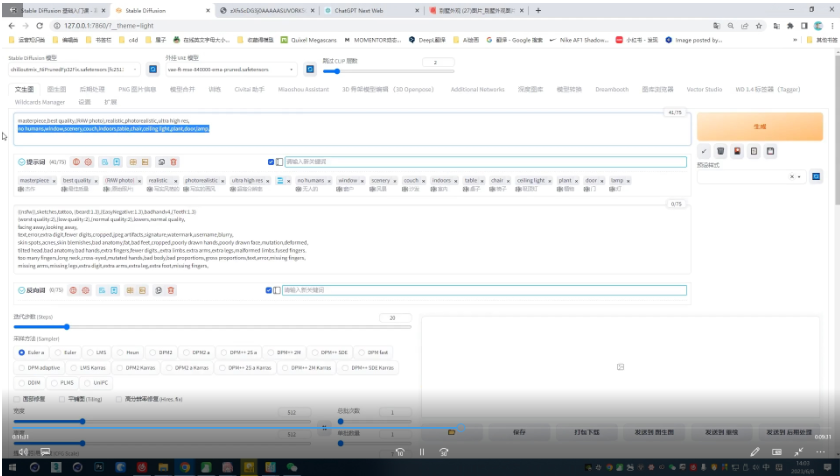Open WeChat from the taskbar
The height and width of the screenshot is (476, 840).
(291, 467)
